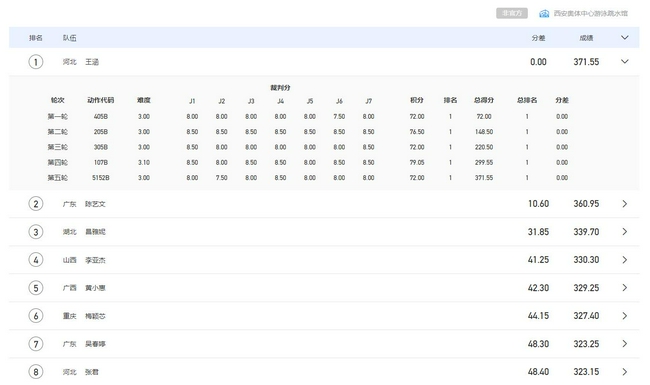Click the 队伍 column header

click(70, 38)
